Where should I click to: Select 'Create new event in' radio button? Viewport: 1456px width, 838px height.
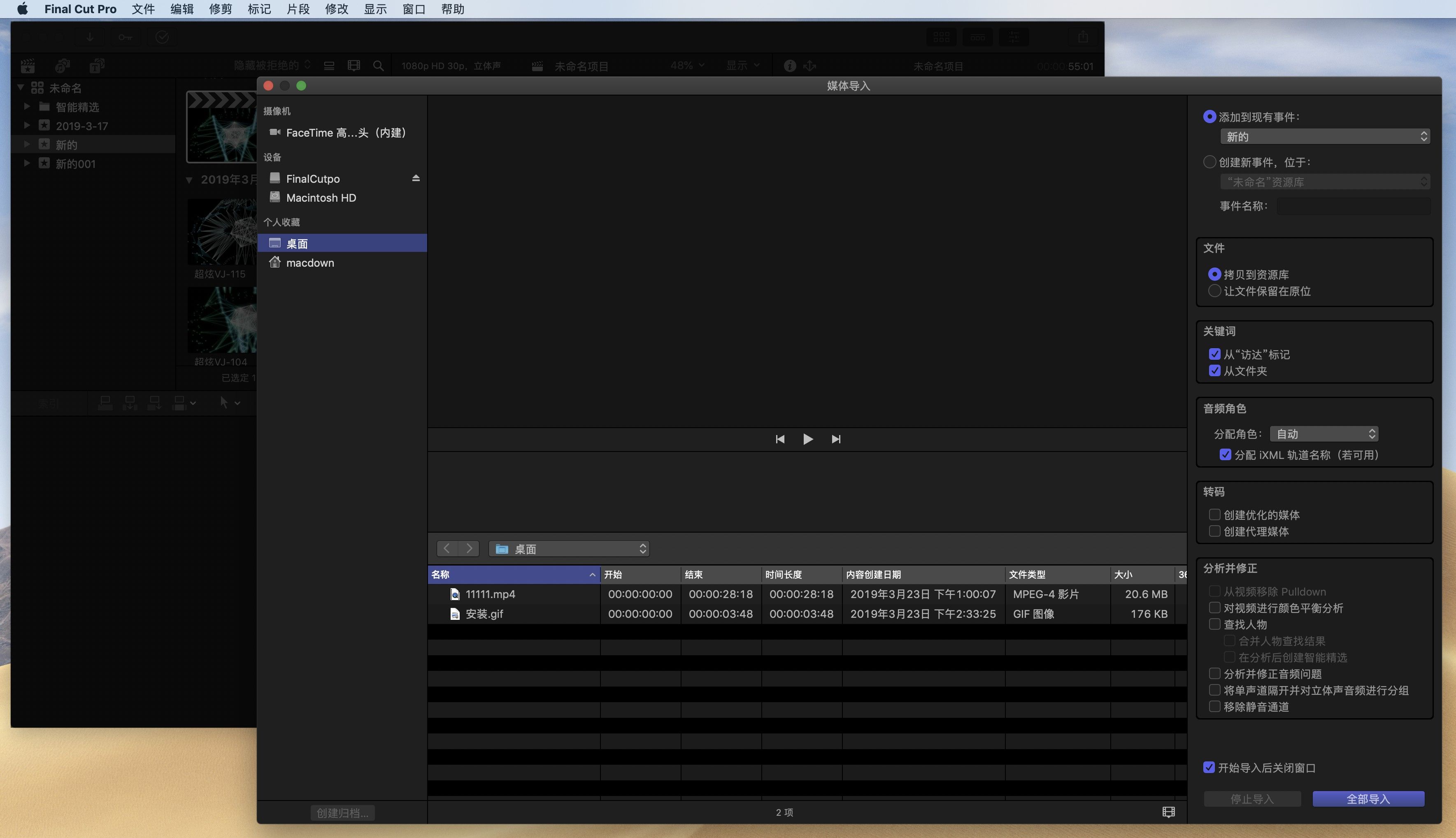coord(1209,162)
